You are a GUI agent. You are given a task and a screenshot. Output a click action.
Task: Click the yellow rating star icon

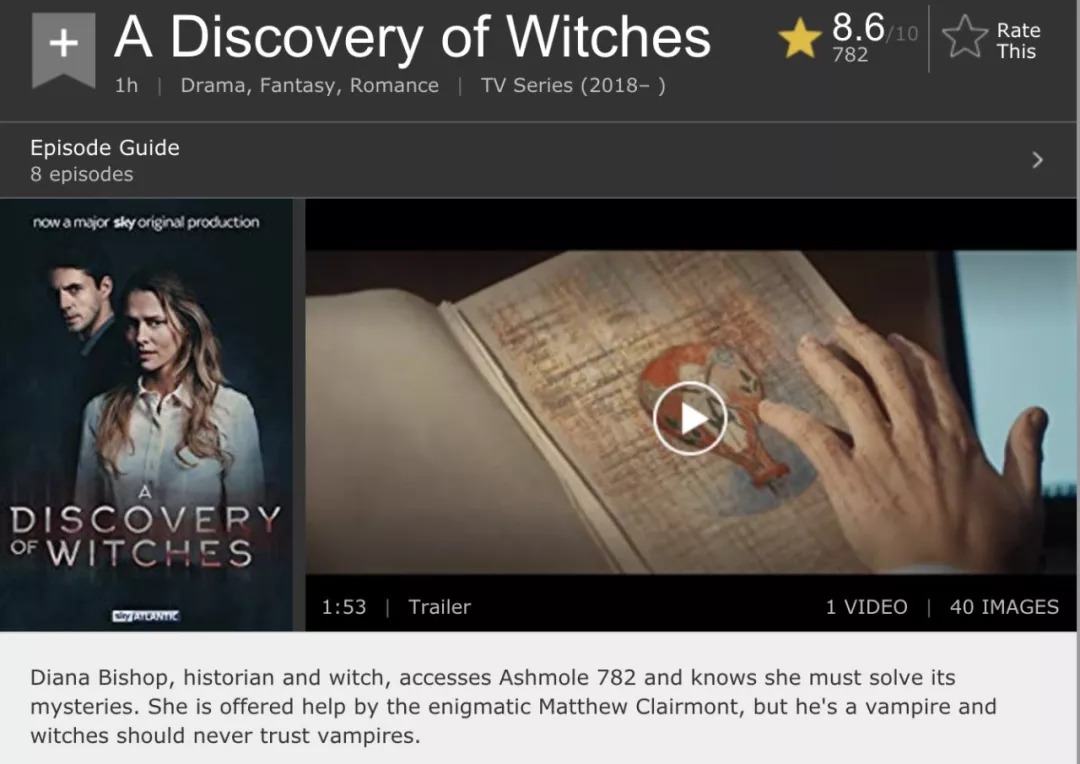tap(799, 39)
